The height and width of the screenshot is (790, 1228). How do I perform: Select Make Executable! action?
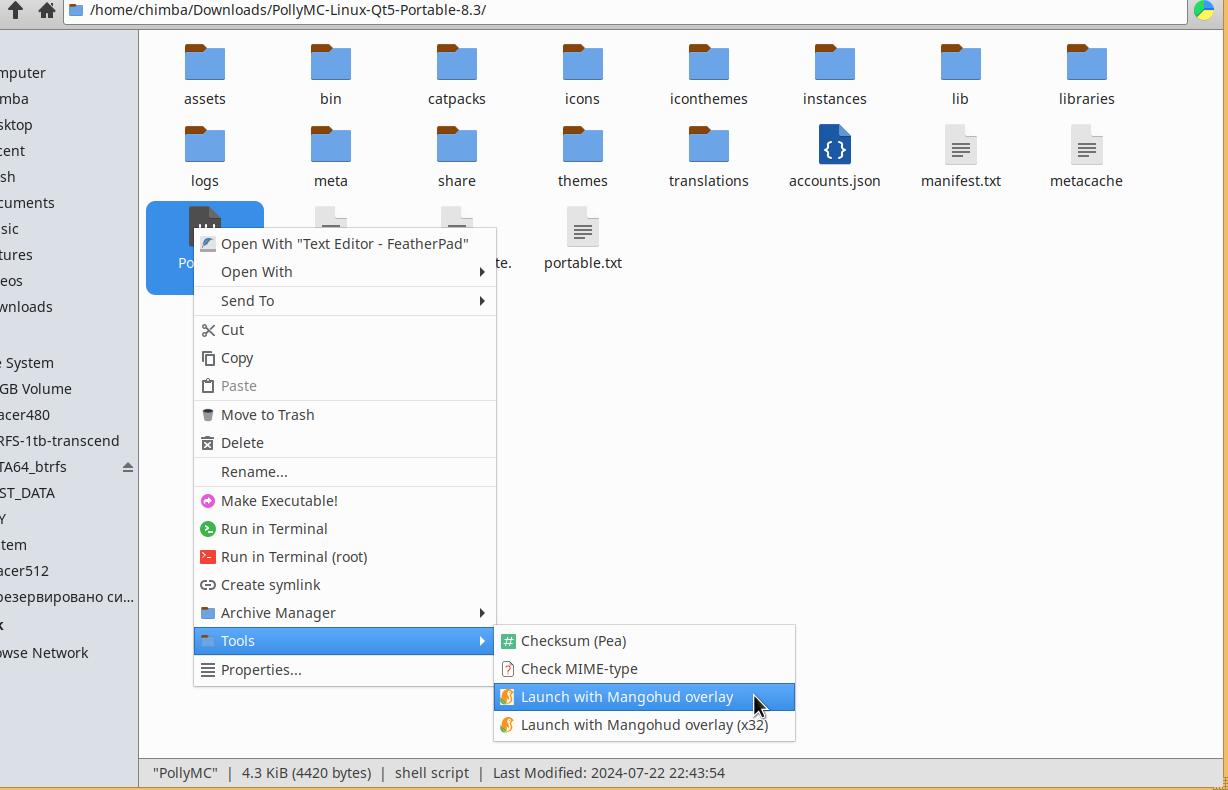[345, 501]
